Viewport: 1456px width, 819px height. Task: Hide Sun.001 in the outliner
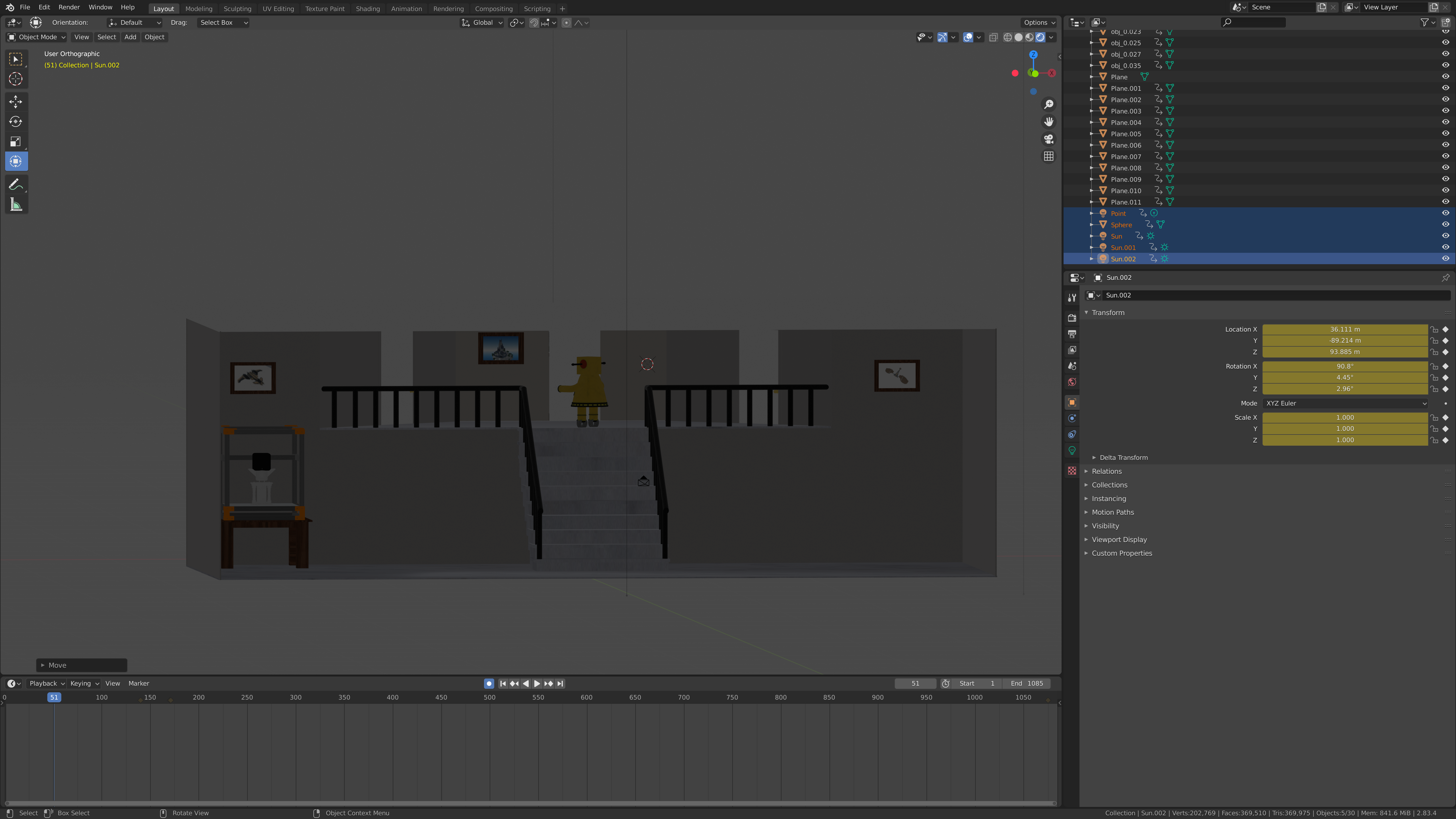click(1445, 247)
